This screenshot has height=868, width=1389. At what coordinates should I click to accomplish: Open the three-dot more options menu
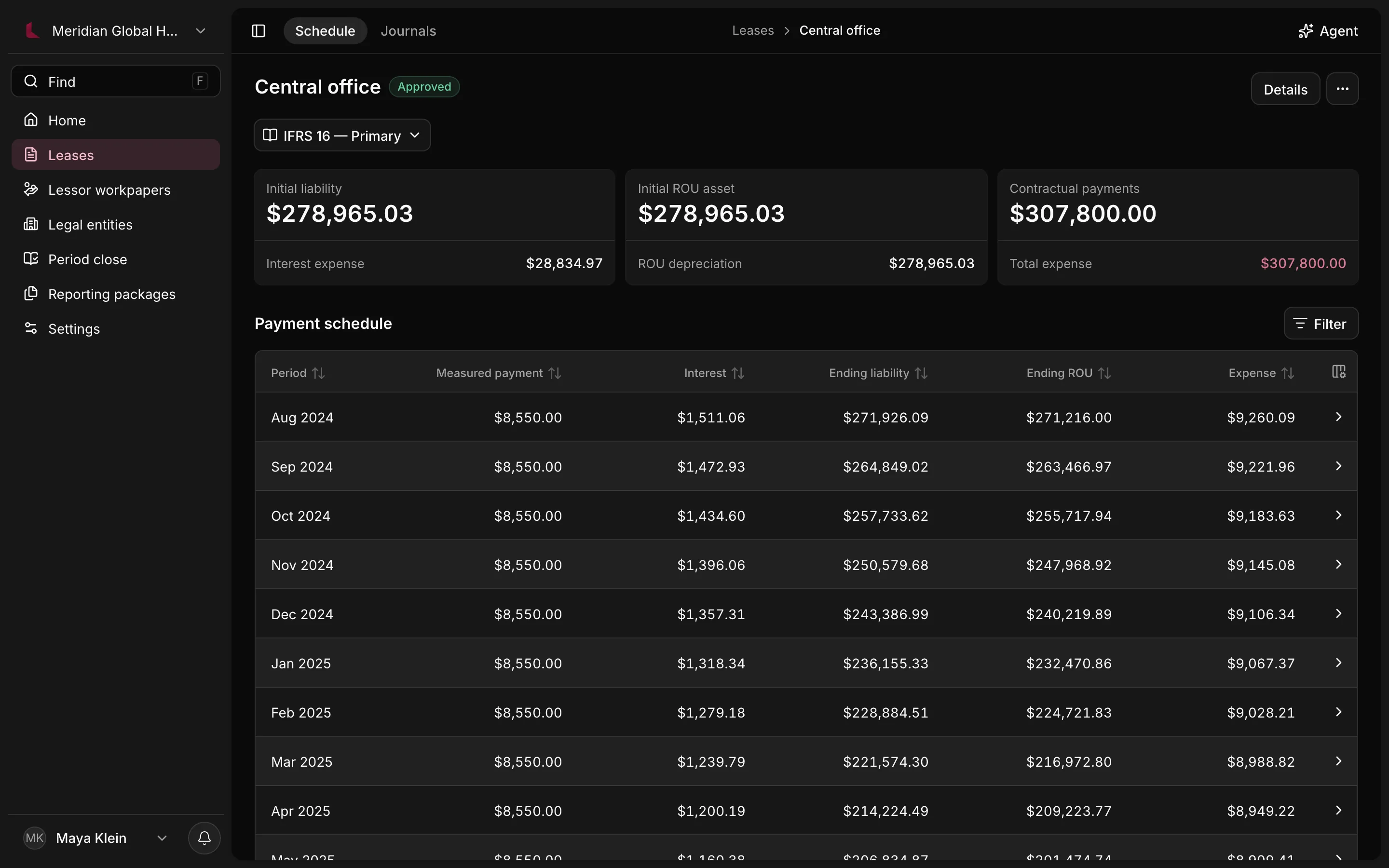point(1342,89)
